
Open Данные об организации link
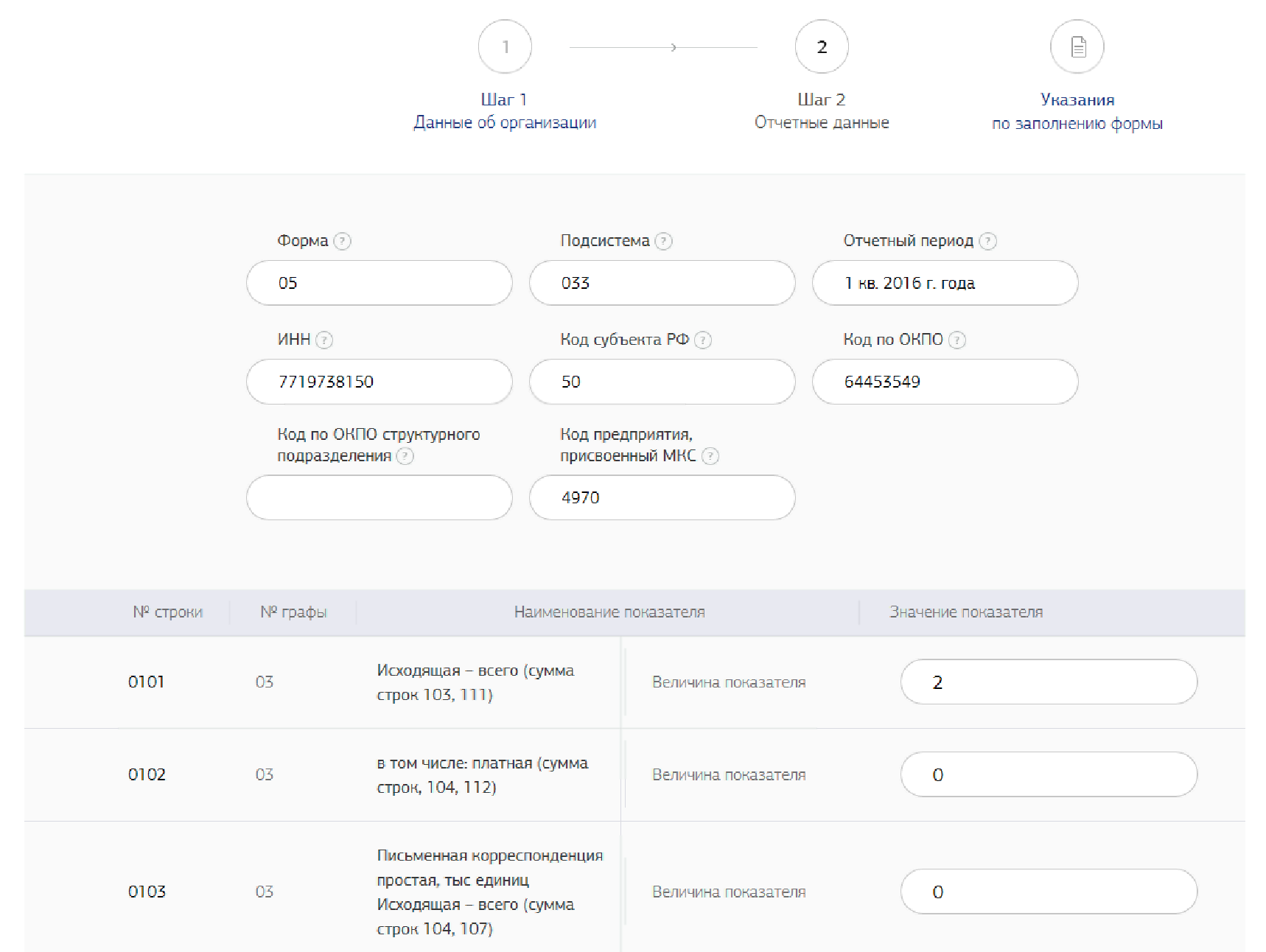[x=505, y=122]
